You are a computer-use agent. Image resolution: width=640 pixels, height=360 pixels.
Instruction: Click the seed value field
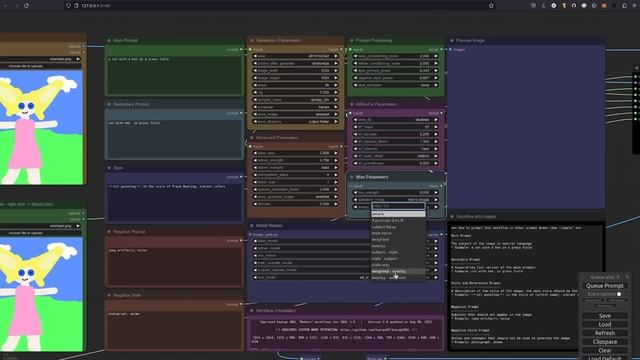pos(296,56)
